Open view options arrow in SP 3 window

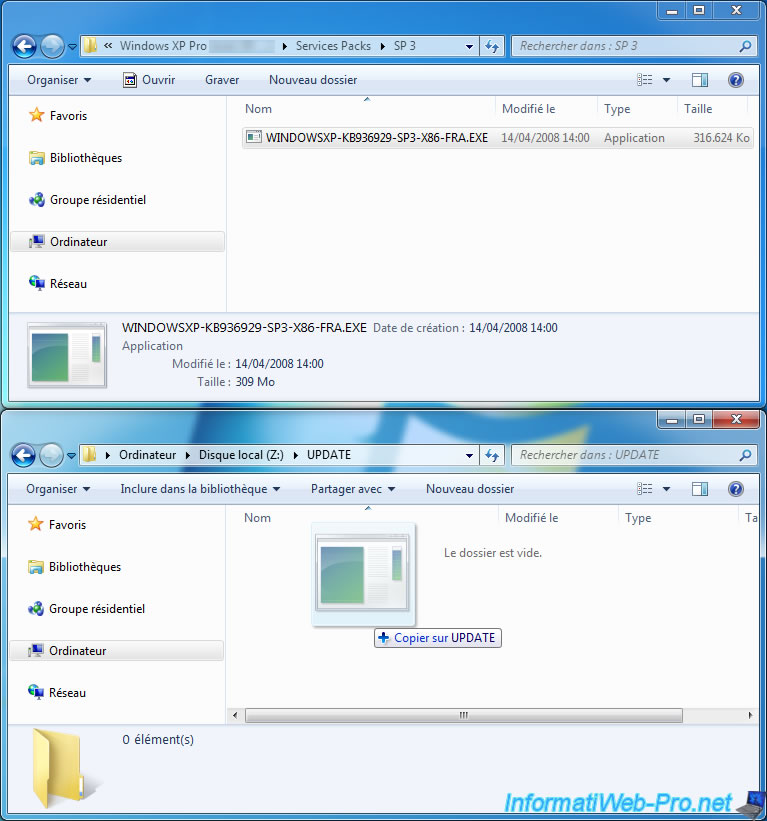[x=666, y=80]
